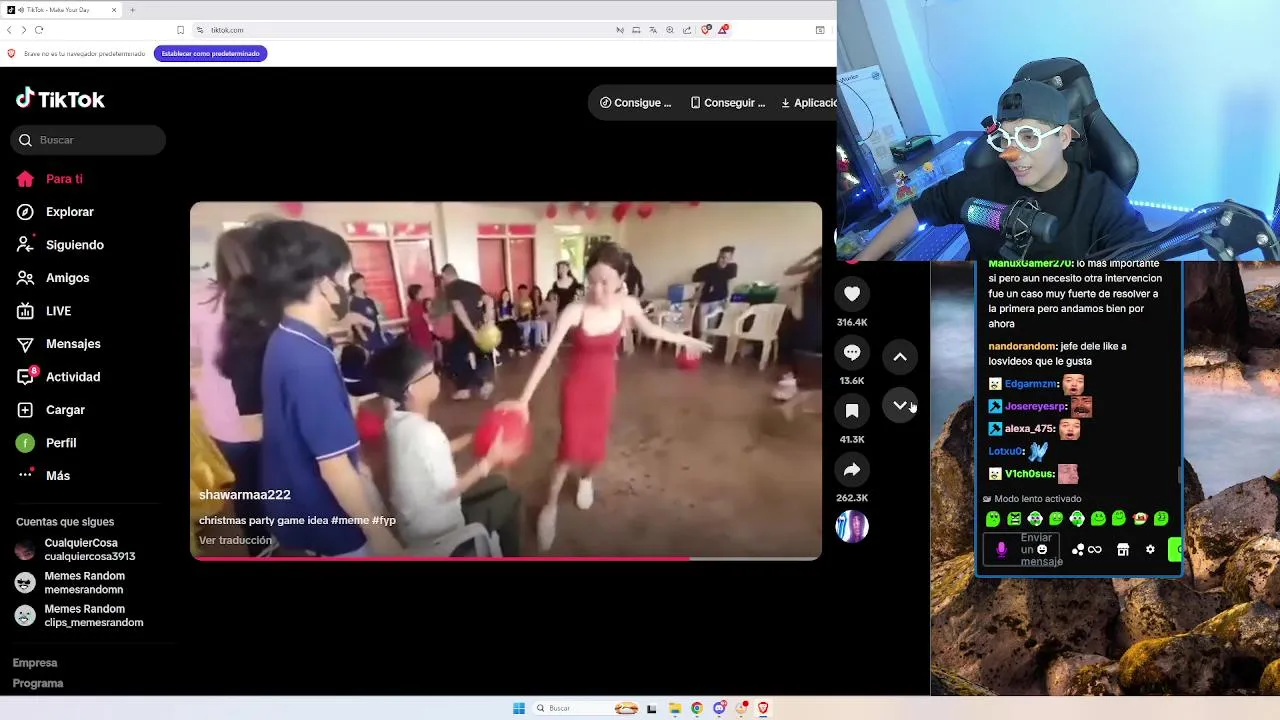The height and width of the screenshot is (720, 1280).
Task: Click the #meme hashtag in the caption
Action: tap(350, 521)
